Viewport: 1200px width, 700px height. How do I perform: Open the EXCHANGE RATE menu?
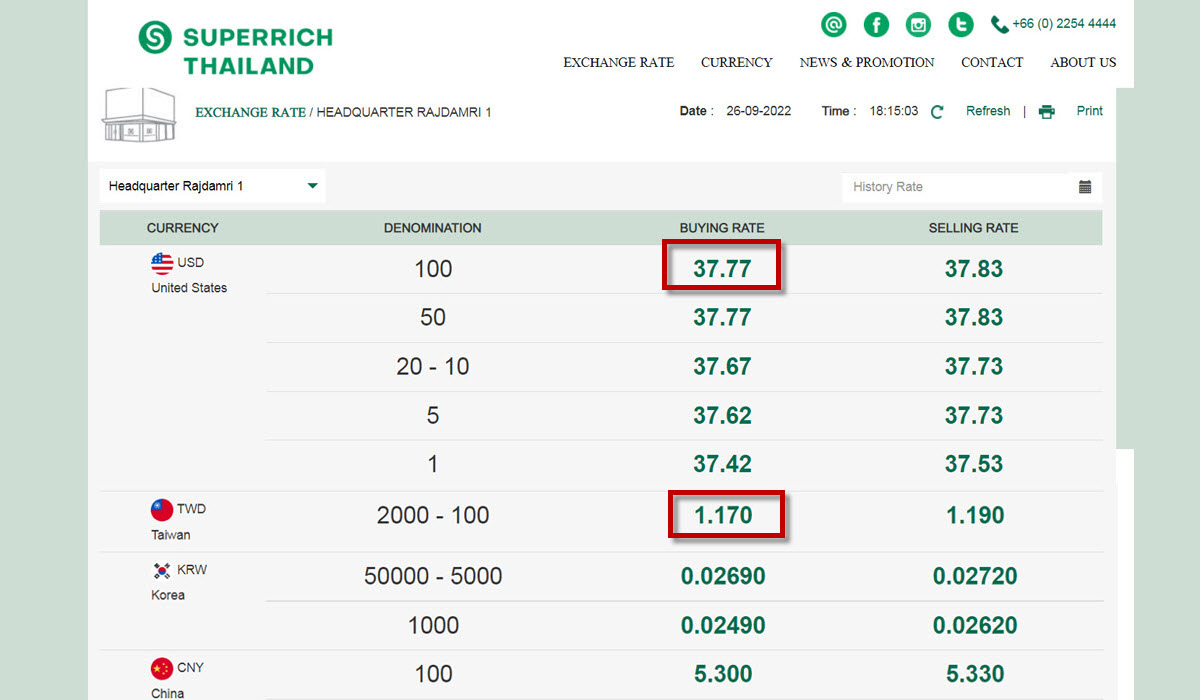coord(619,62)
